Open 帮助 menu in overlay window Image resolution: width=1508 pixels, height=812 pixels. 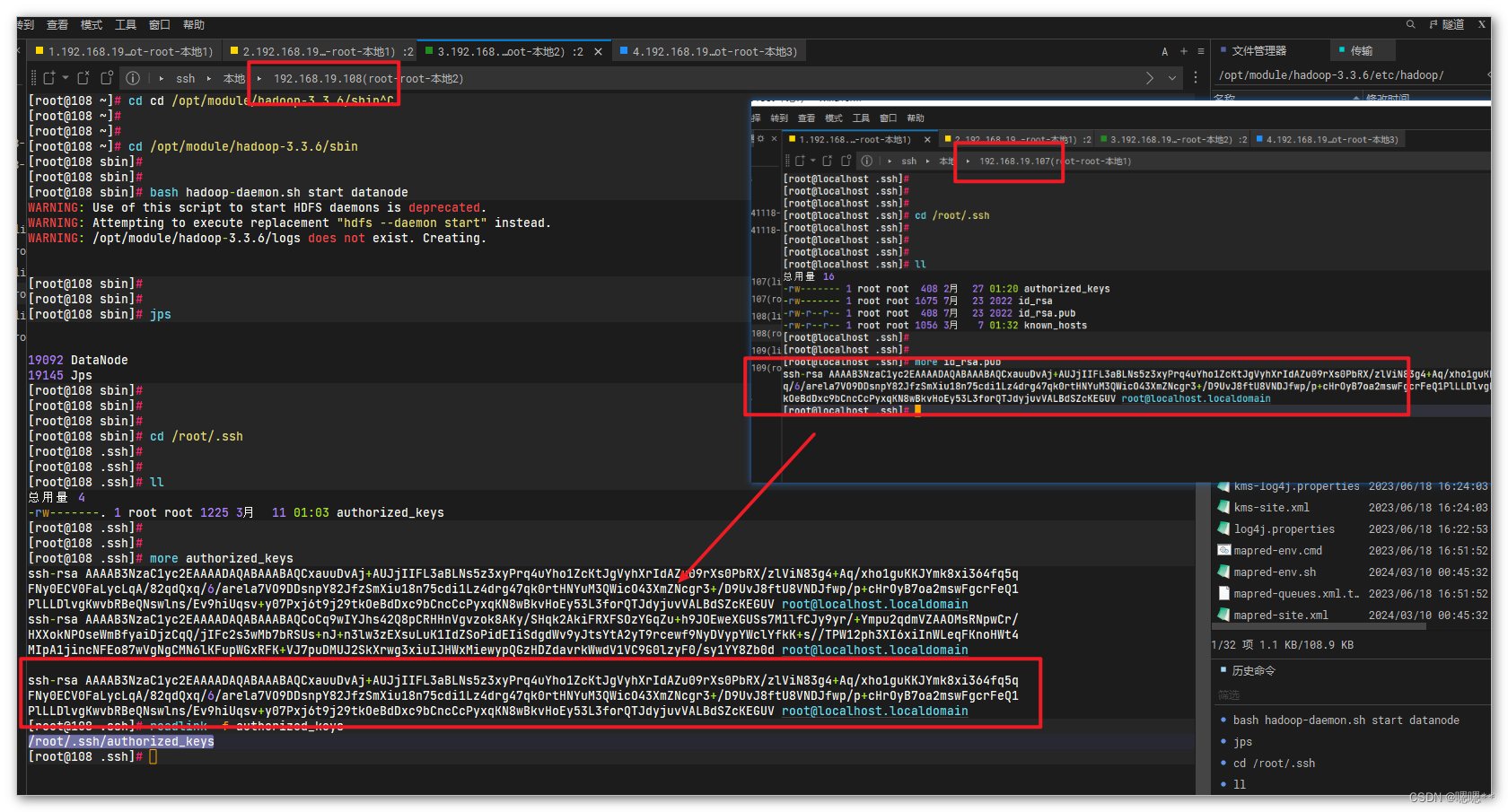[x=916, y=118]
